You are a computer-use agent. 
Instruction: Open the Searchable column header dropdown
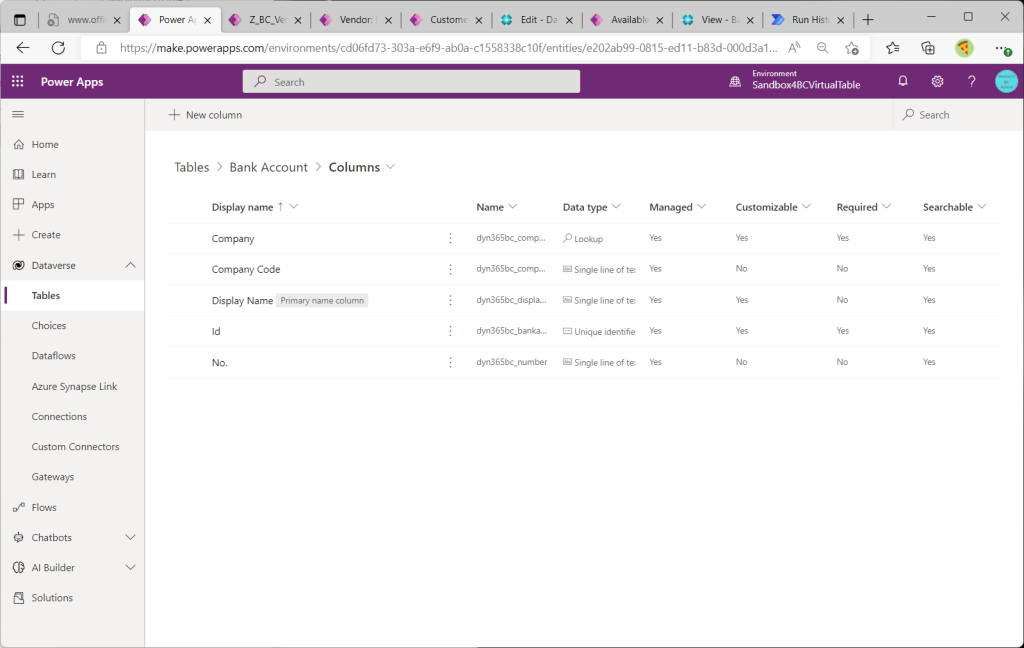coord(982,206)
